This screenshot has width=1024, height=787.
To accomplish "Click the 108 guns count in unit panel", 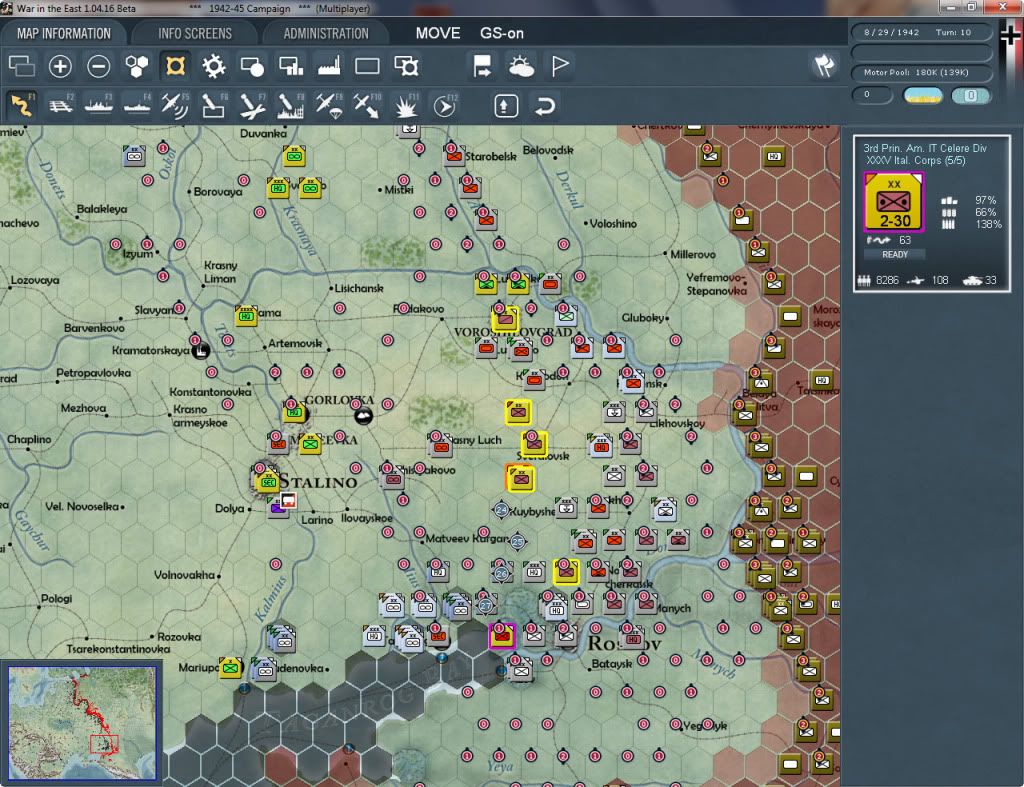I will (940, 280).
